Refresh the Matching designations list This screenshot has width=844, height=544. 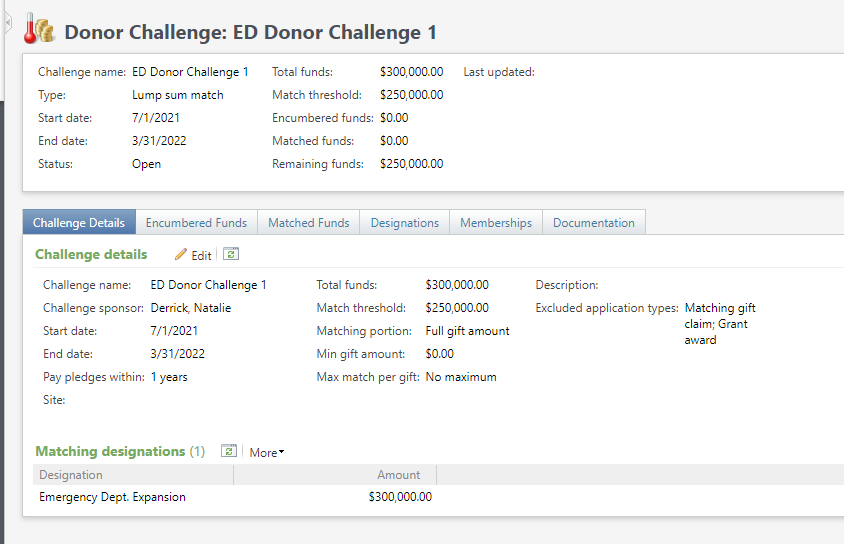[228, 451]
